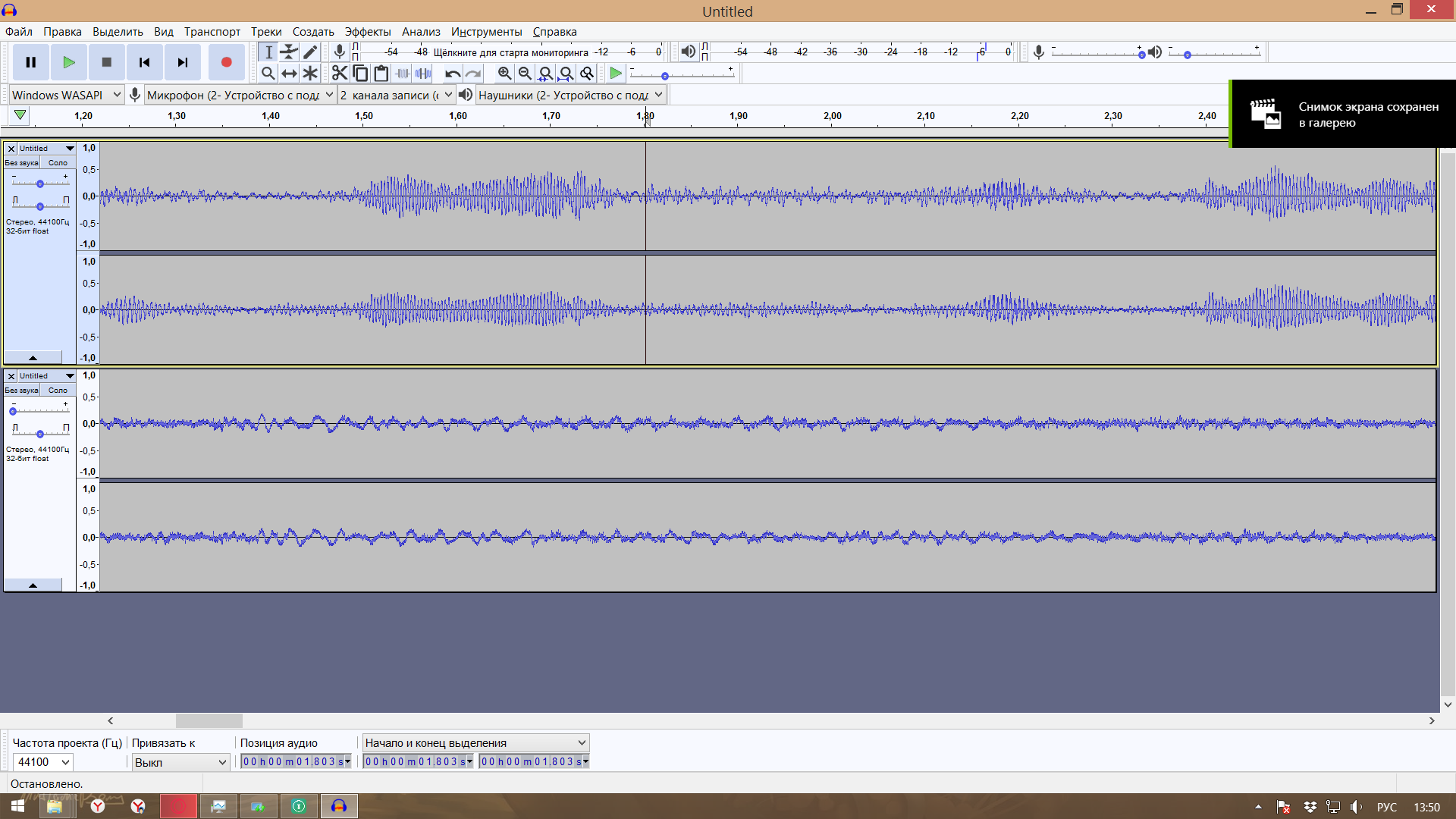Stop playback

[107, 62]
